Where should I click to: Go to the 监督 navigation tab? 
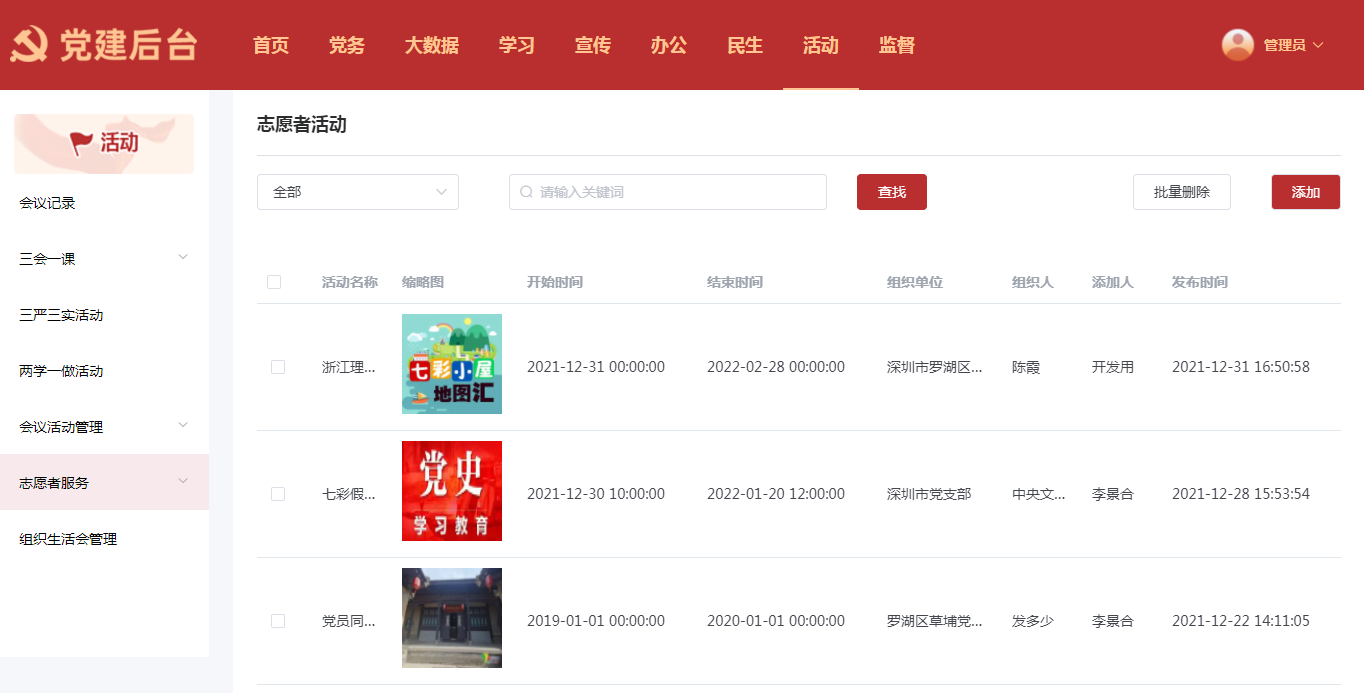(x=896, y=45)
